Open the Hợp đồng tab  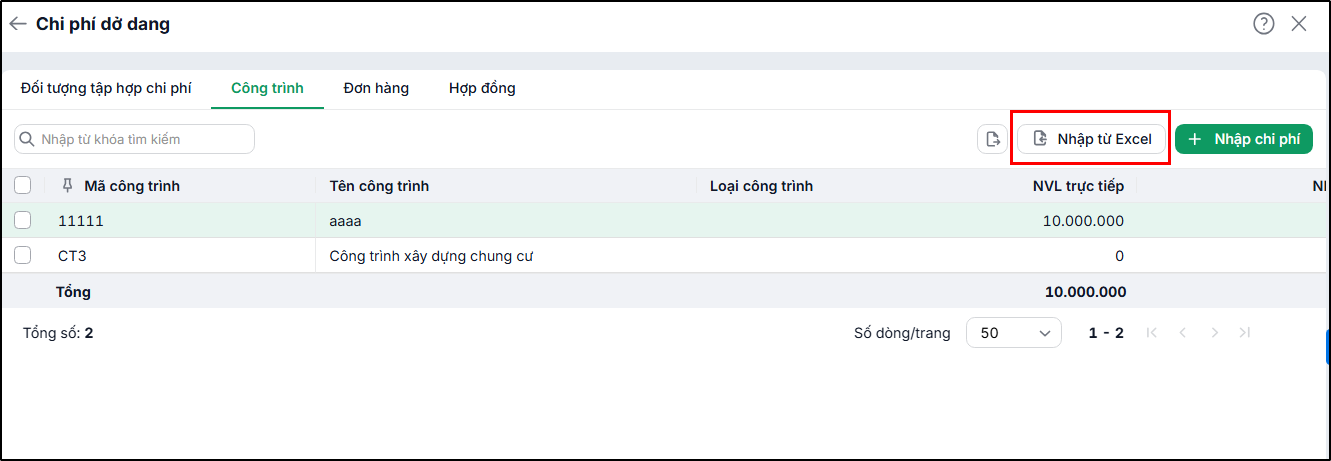(x=482, y=88)
